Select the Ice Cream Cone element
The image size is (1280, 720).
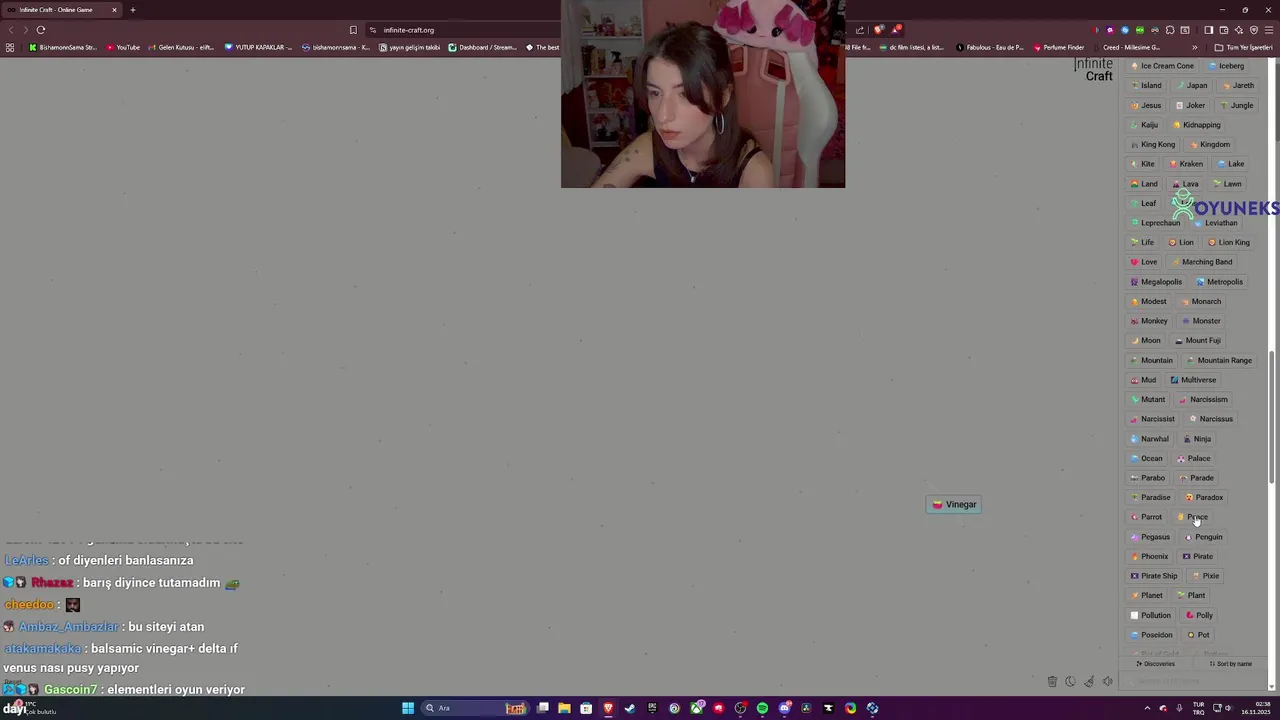(x=1162, y=66)
